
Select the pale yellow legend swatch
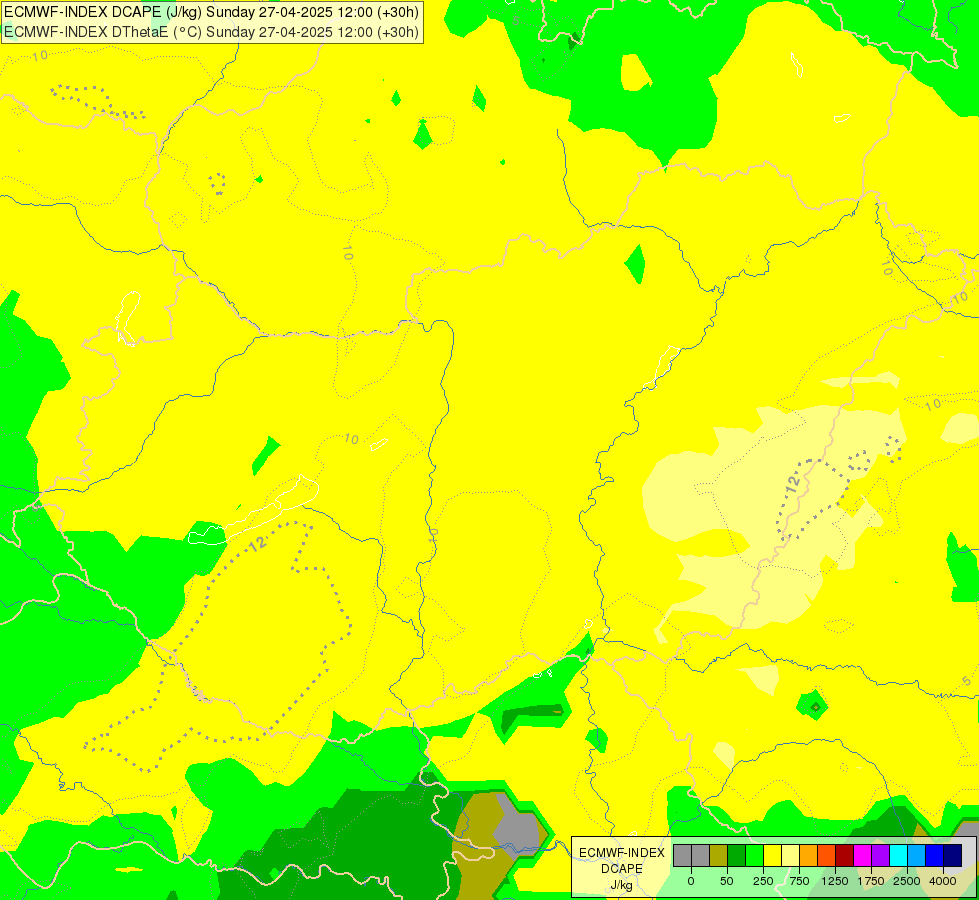point(791,855)
